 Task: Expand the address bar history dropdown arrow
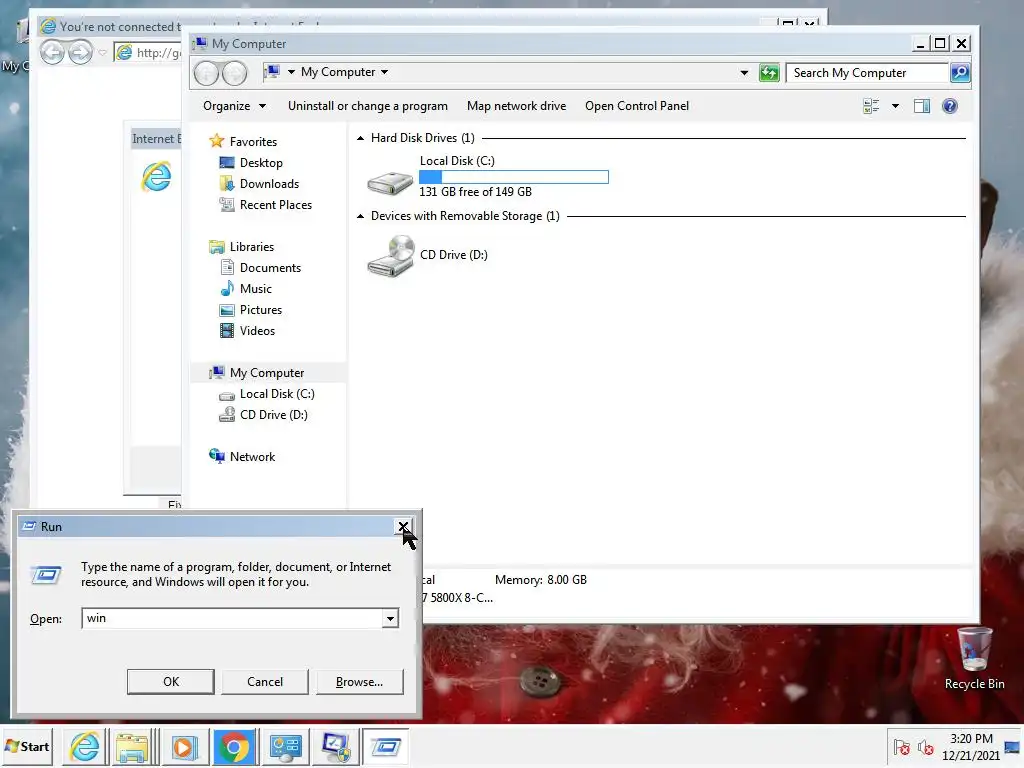pyautogui.click(x=744, y=72)
